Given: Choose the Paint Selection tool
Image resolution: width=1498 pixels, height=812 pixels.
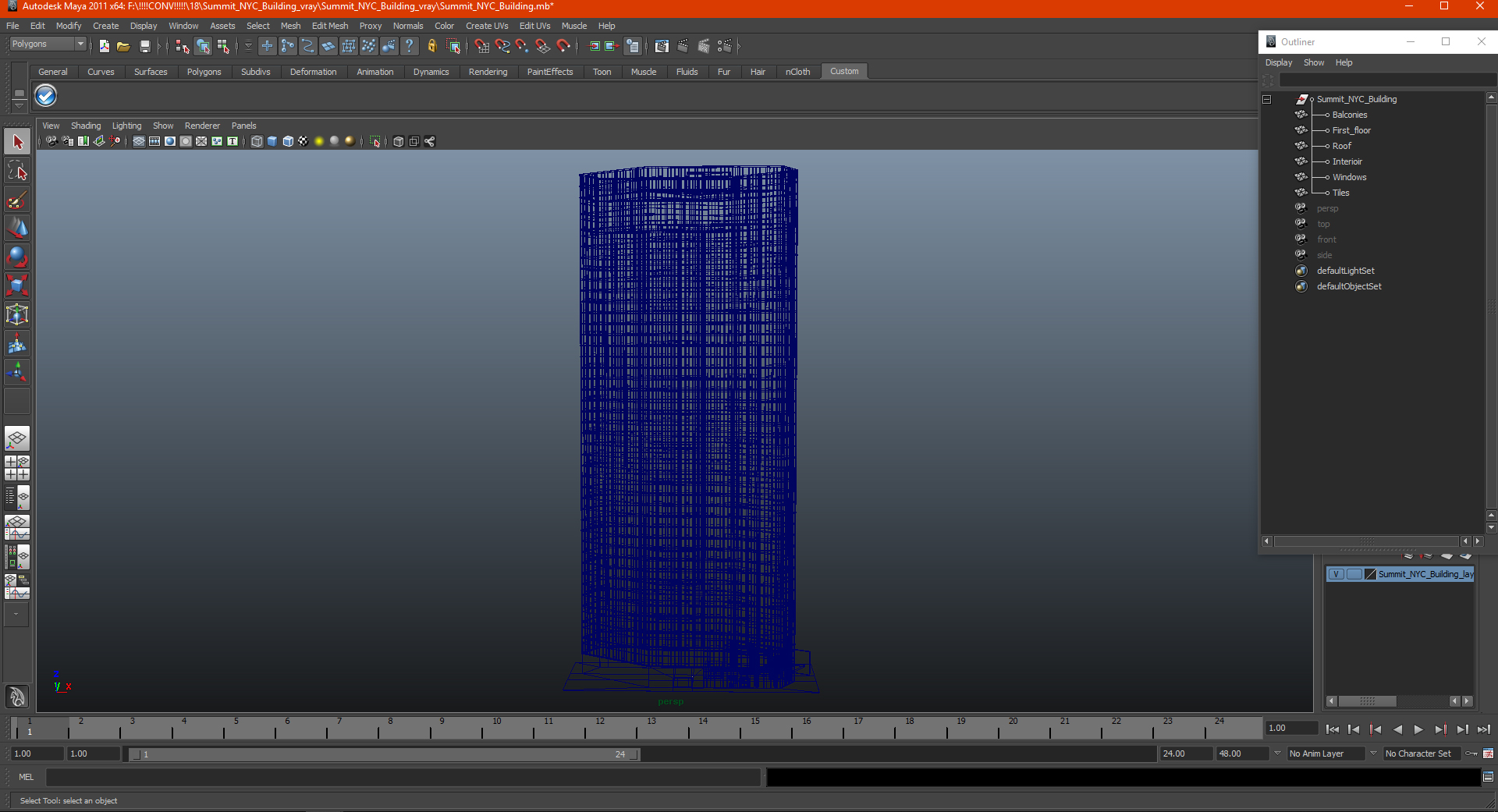Looking at the screenshot, I should click(17, 200).
